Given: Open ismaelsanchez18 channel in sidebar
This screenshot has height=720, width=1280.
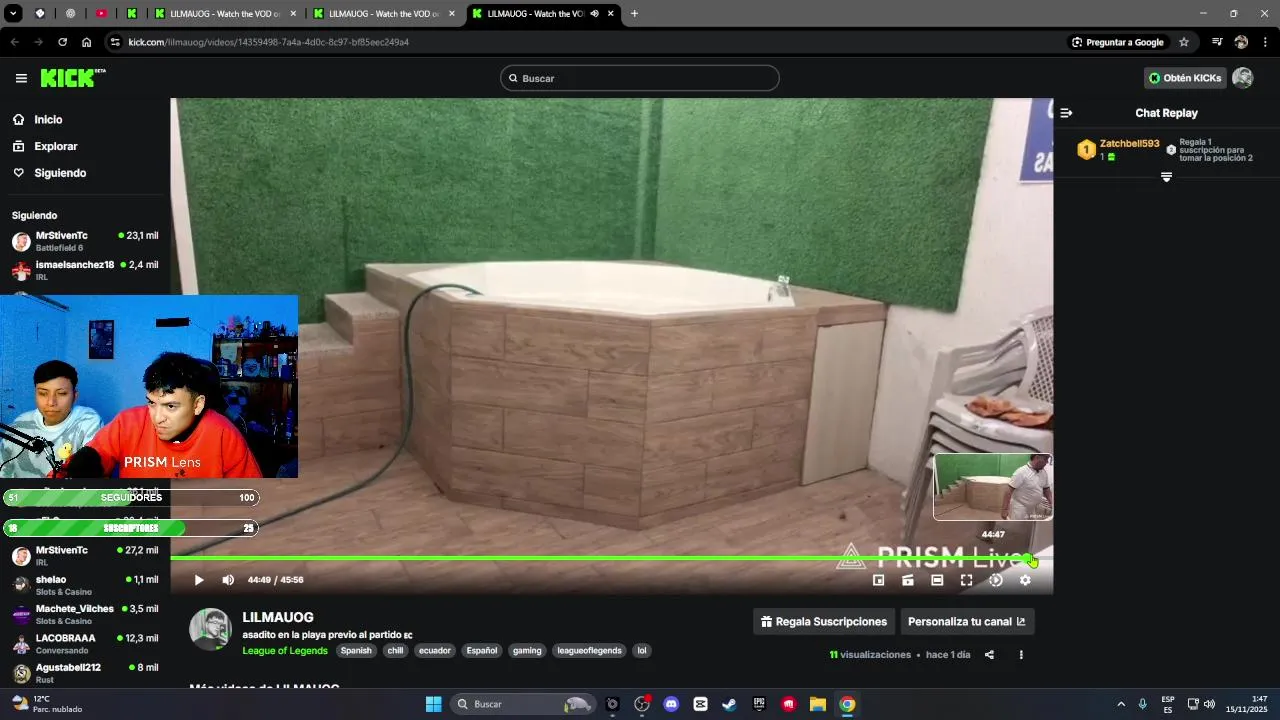Looking at the screenshot, I should click(x=85, y=270).
